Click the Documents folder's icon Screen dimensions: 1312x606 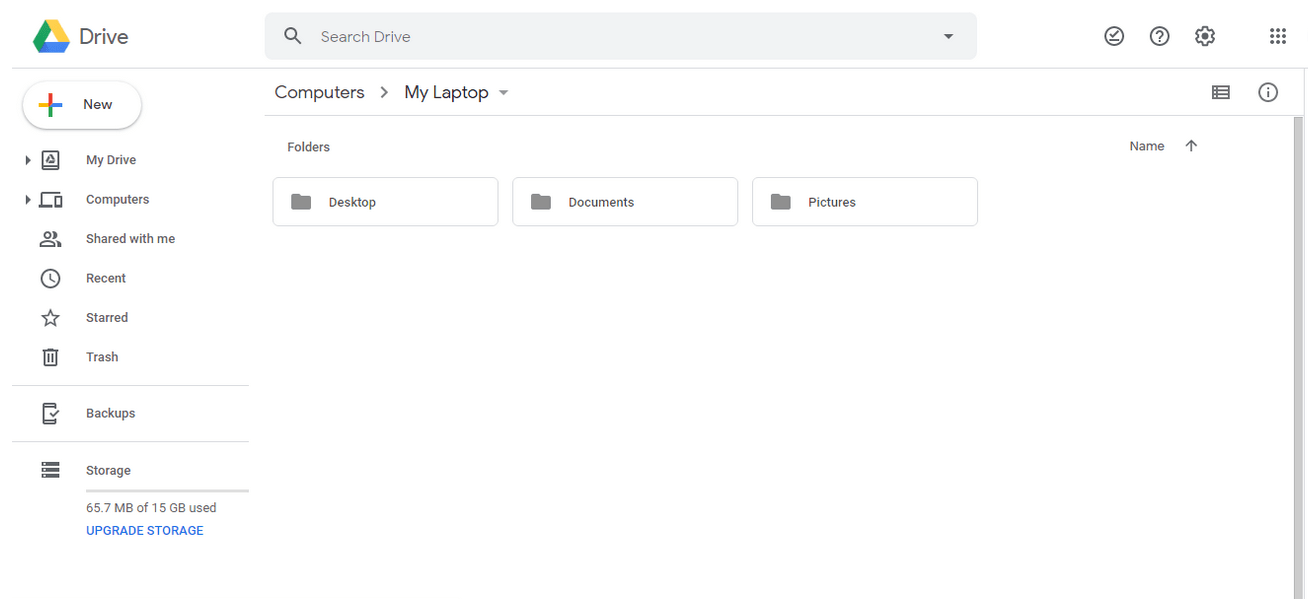[x=541, y=202]
